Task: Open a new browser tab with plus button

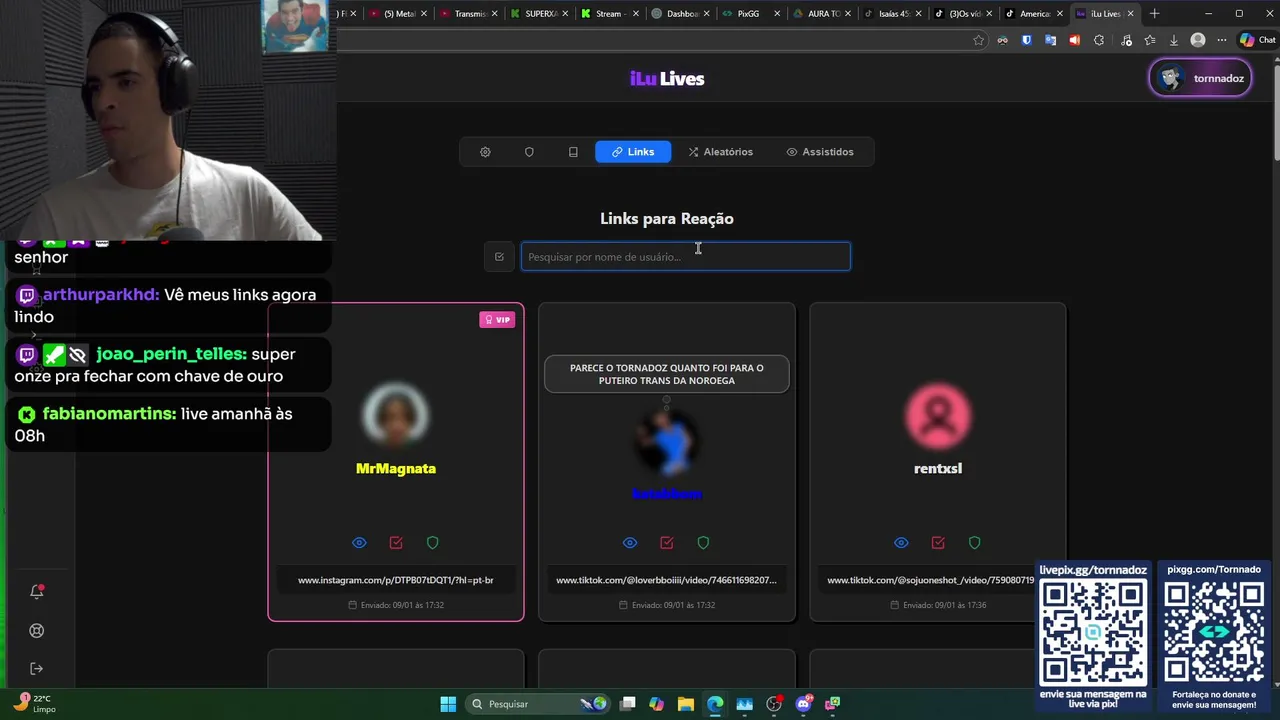Action: coord(1155,14)
